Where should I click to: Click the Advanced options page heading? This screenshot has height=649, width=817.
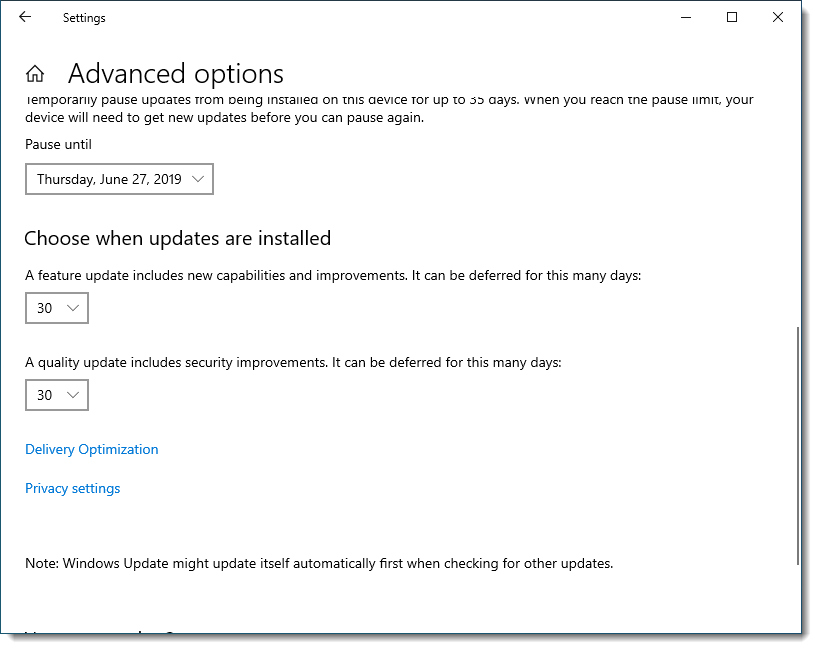pyautogui.click(x=176, y=74)
